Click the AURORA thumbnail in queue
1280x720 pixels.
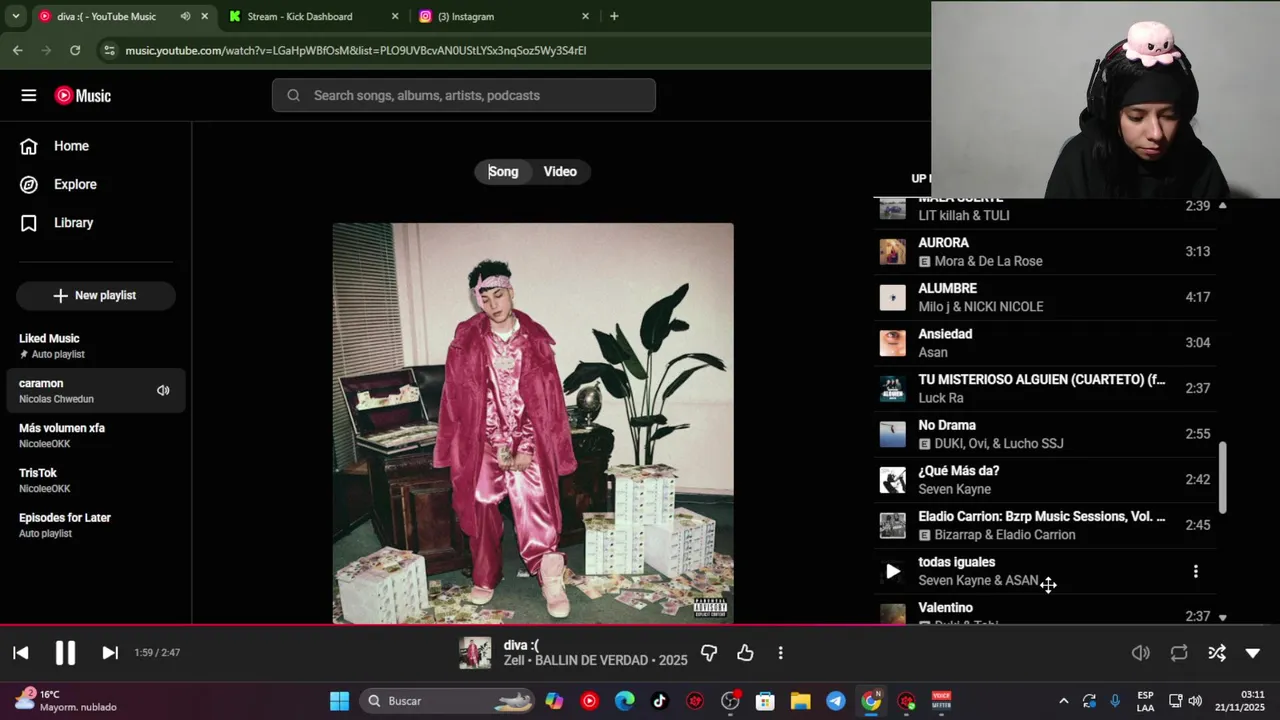click(893, 252)
